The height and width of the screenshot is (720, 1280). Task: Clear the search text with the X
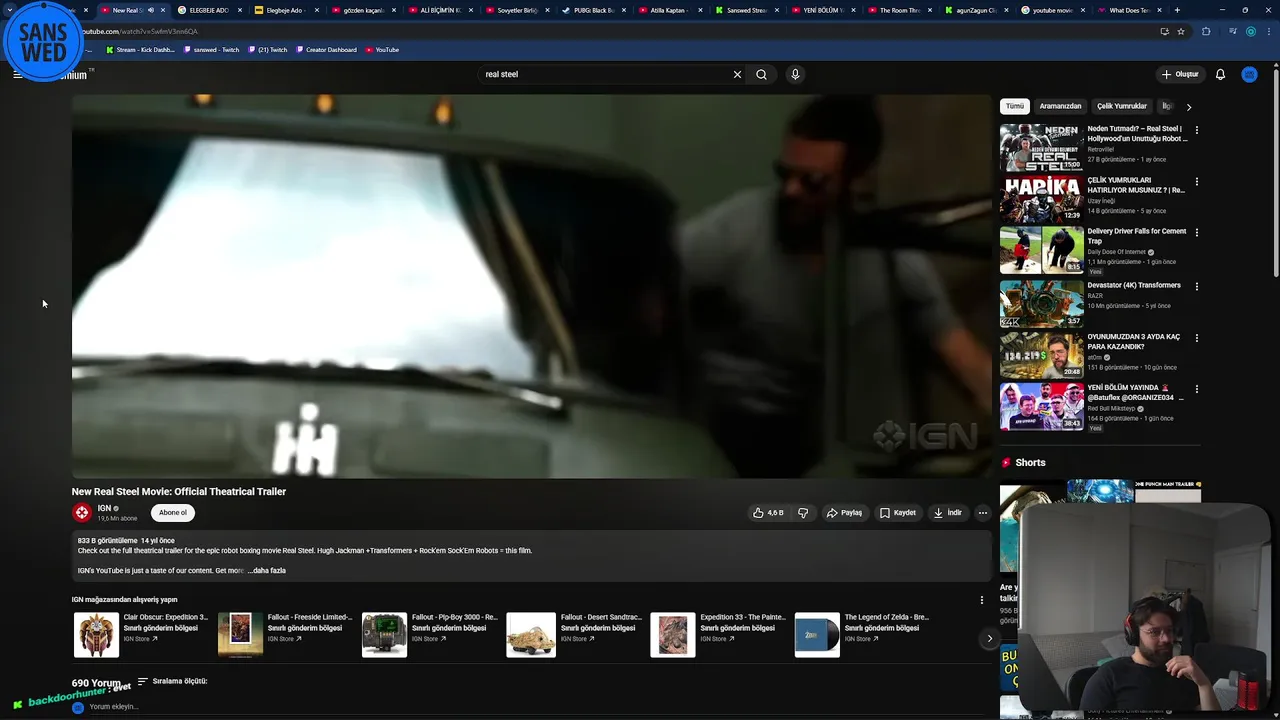[737, 74]
